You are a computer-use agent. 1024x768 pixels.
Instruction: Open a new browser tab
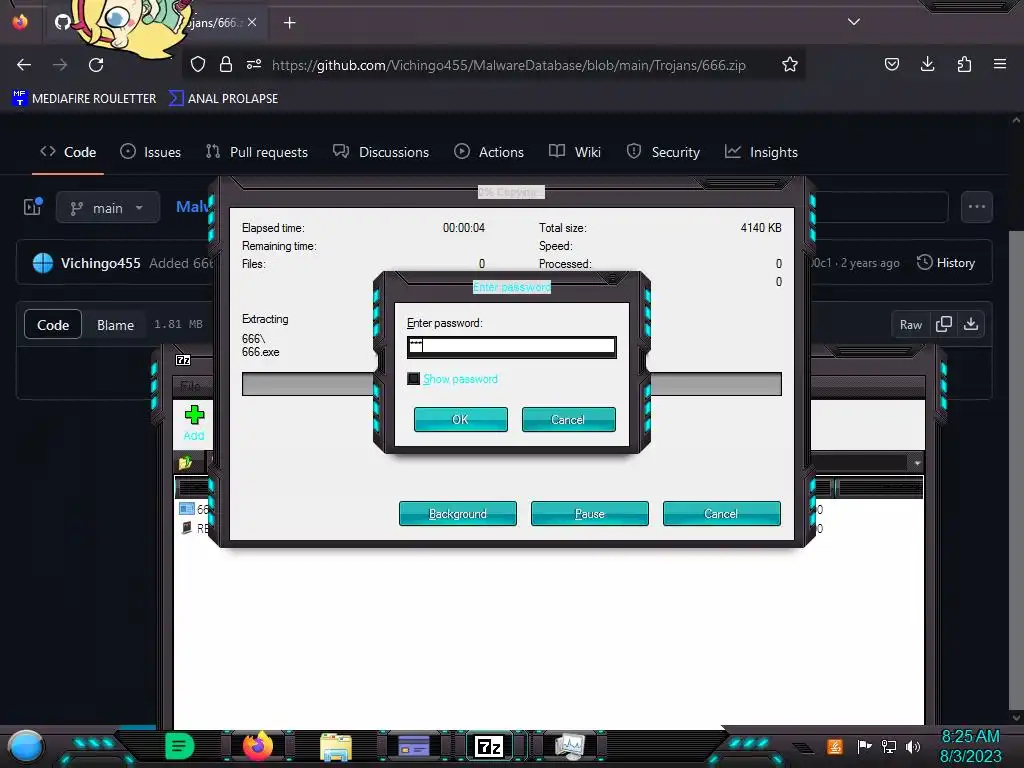pyautogui.click(x=289, y=23)
